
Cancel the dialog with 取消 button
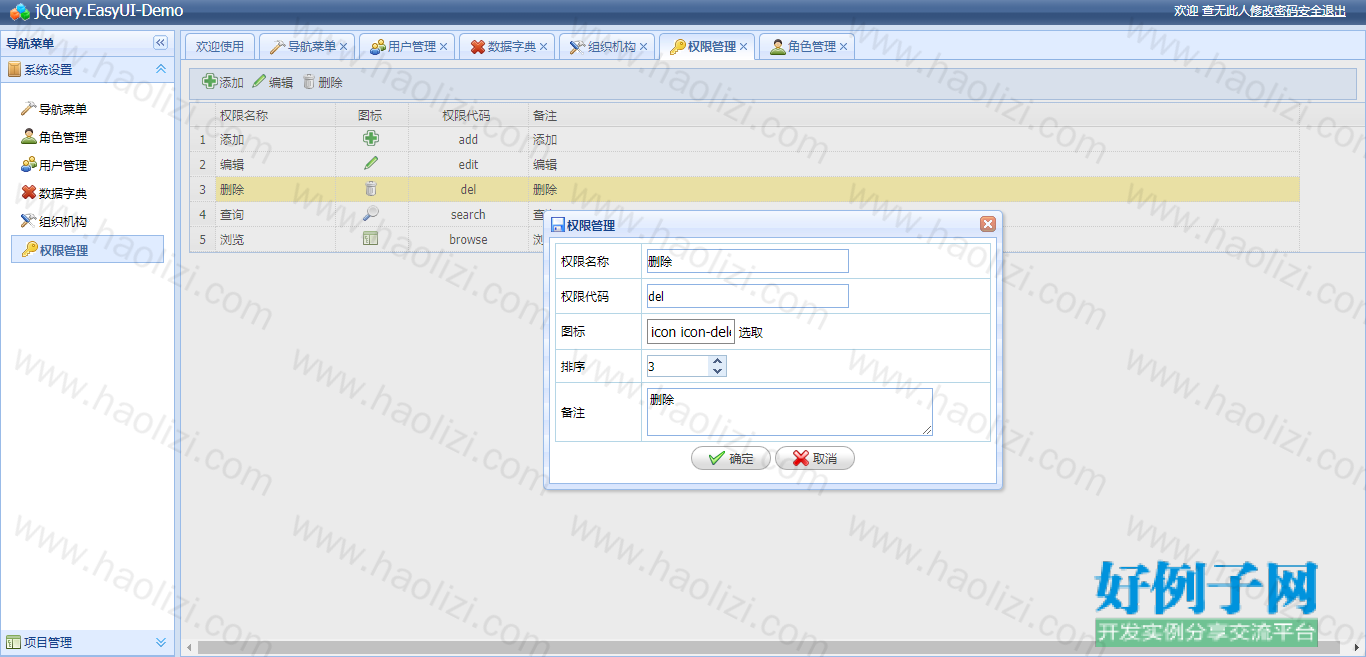click(x=815, y=459)
